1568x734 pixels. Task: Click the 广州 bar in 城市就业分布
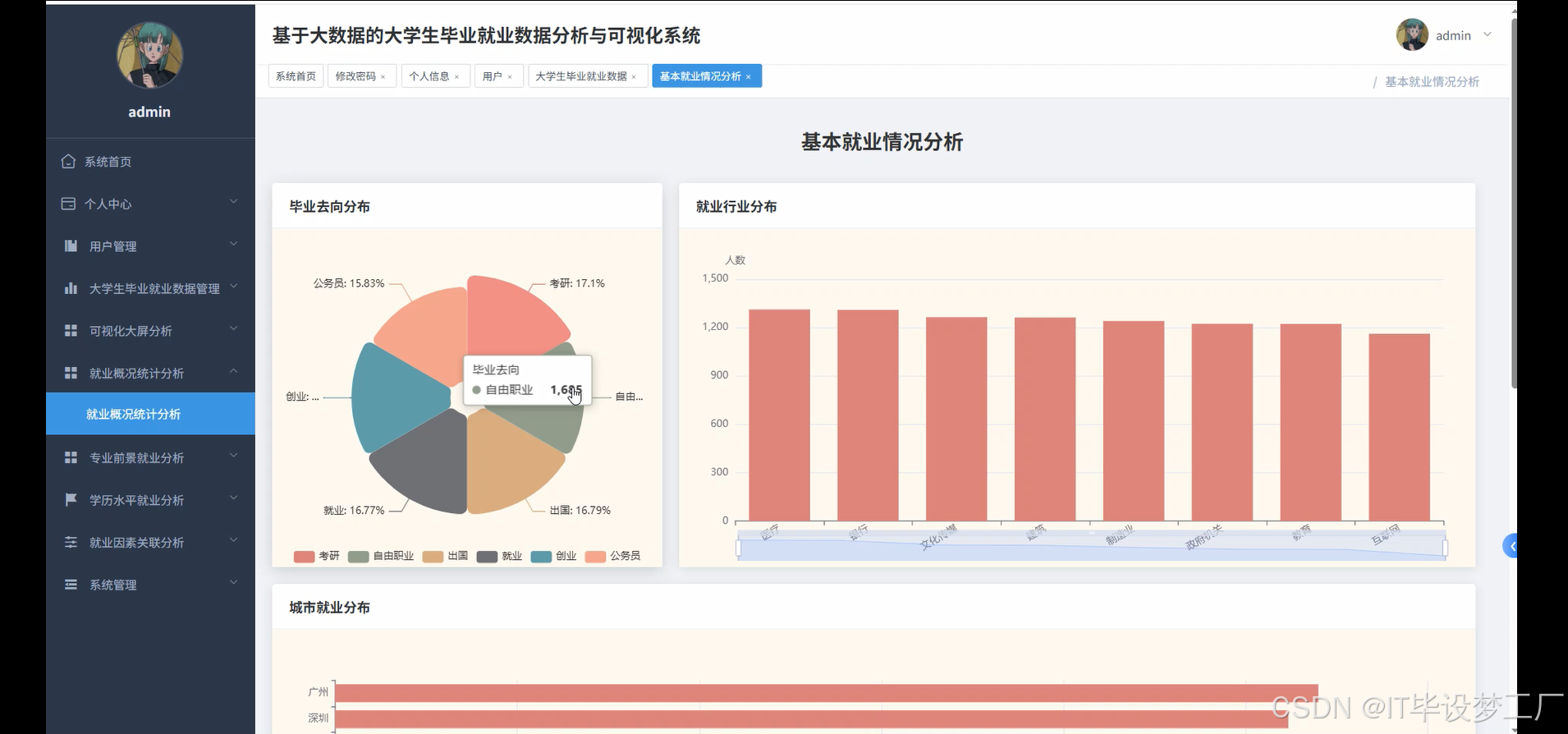(x=826, y=693)
